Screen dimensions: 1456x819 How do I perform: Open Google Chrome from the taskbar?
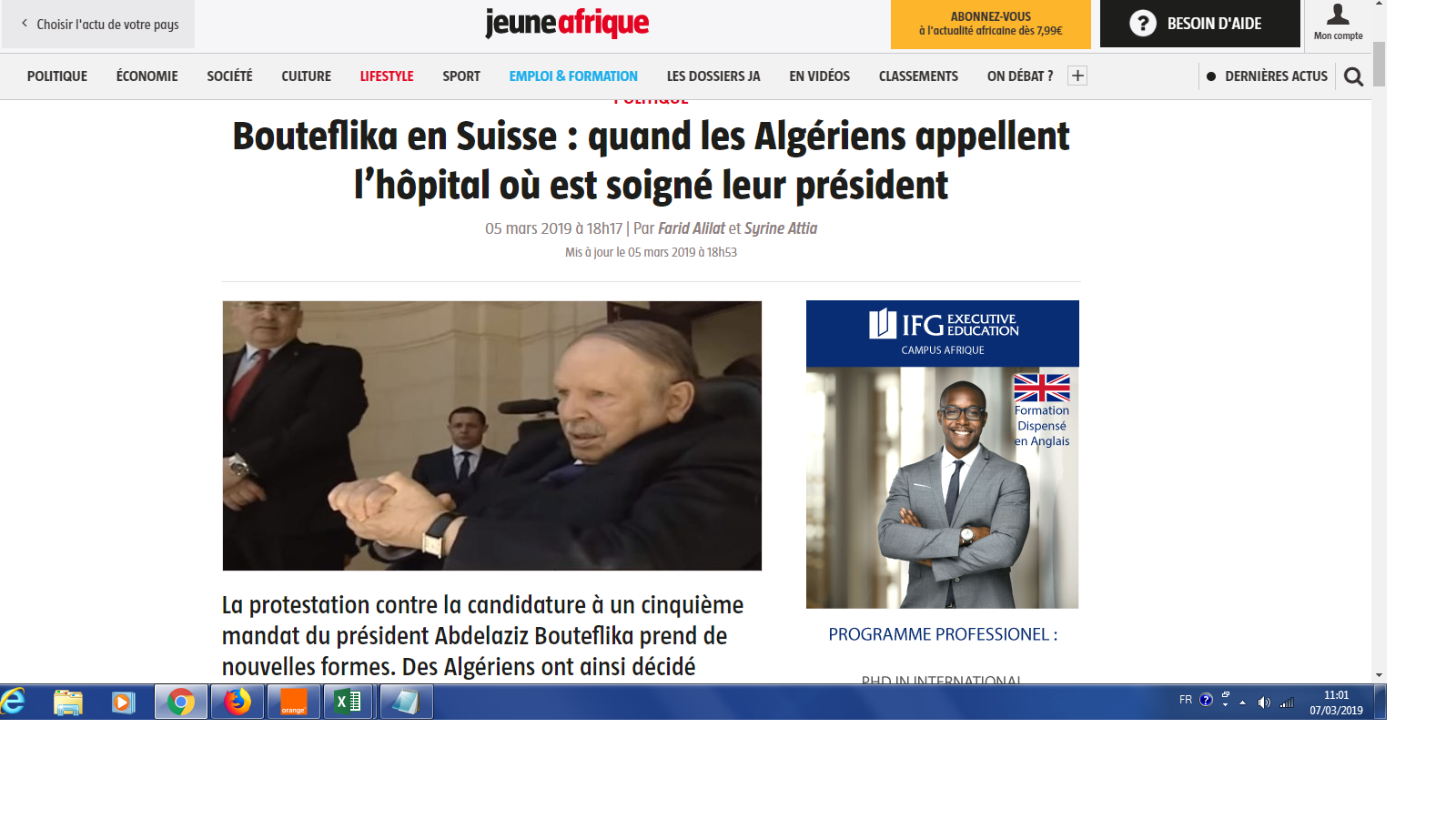pos(181,702)
